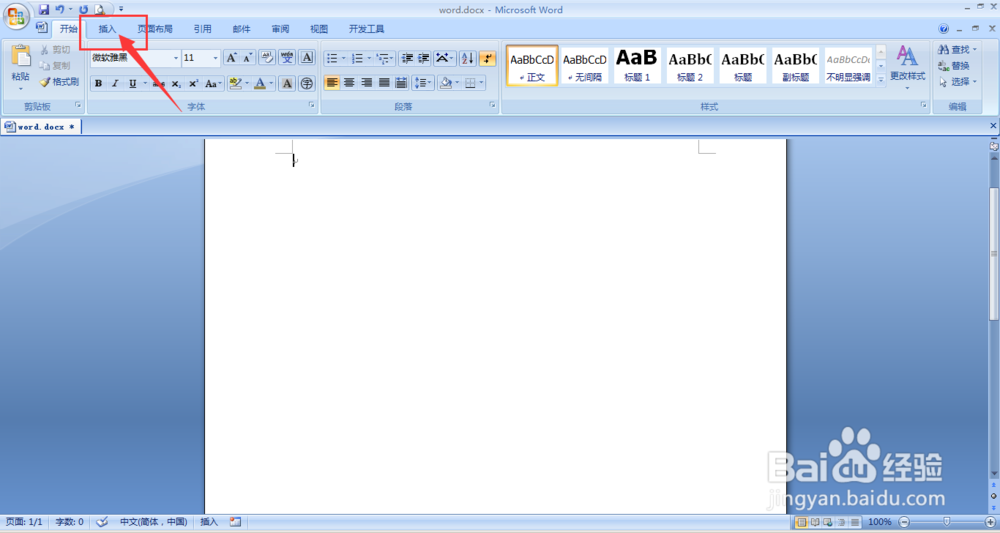This screenshot has width=1000, height=533.
Task: Apply subscript formatting
Action: click(x=176, y=84)
